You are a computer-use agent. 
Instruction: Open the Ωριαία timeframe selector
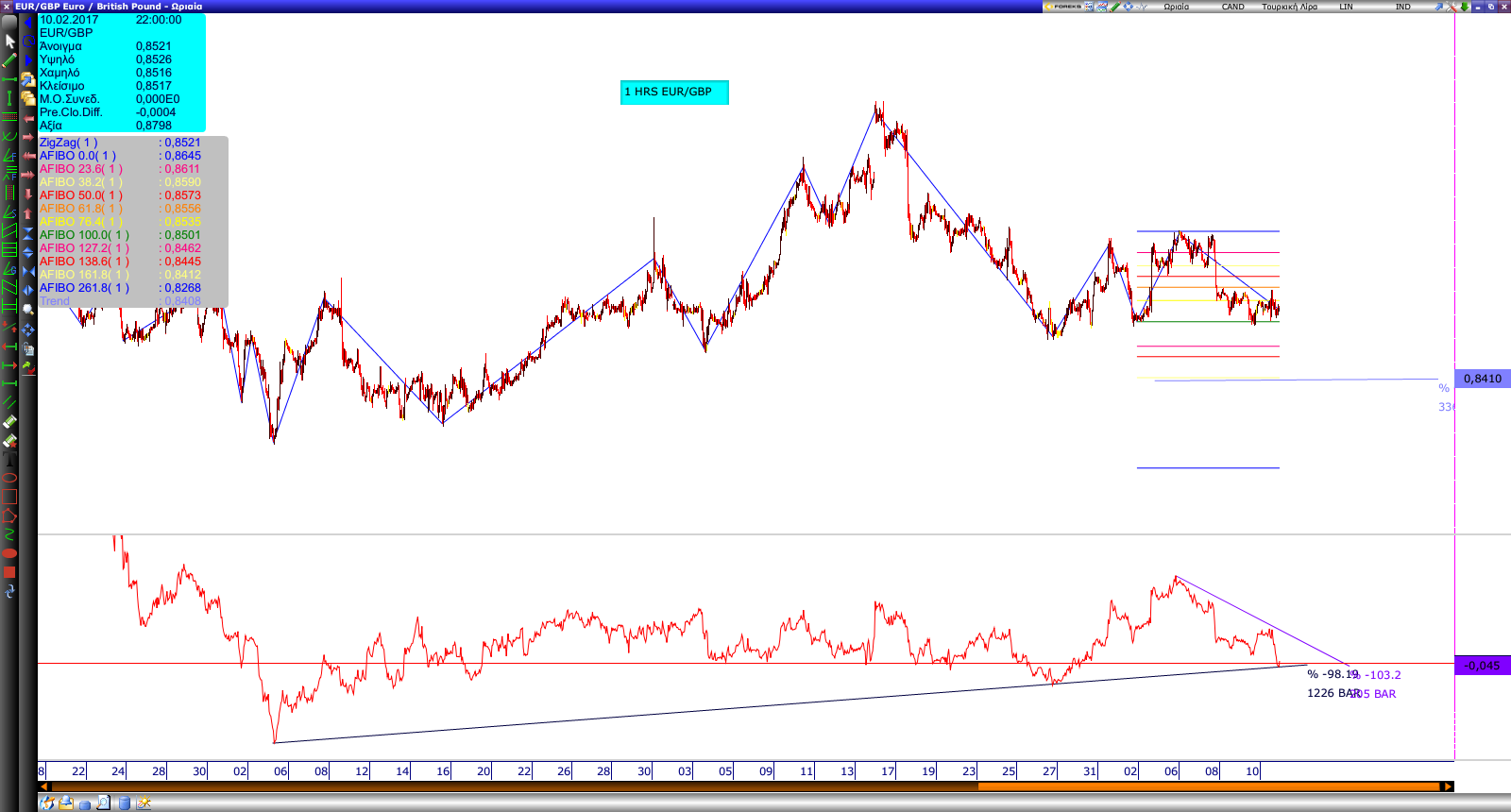[1177, 7]
